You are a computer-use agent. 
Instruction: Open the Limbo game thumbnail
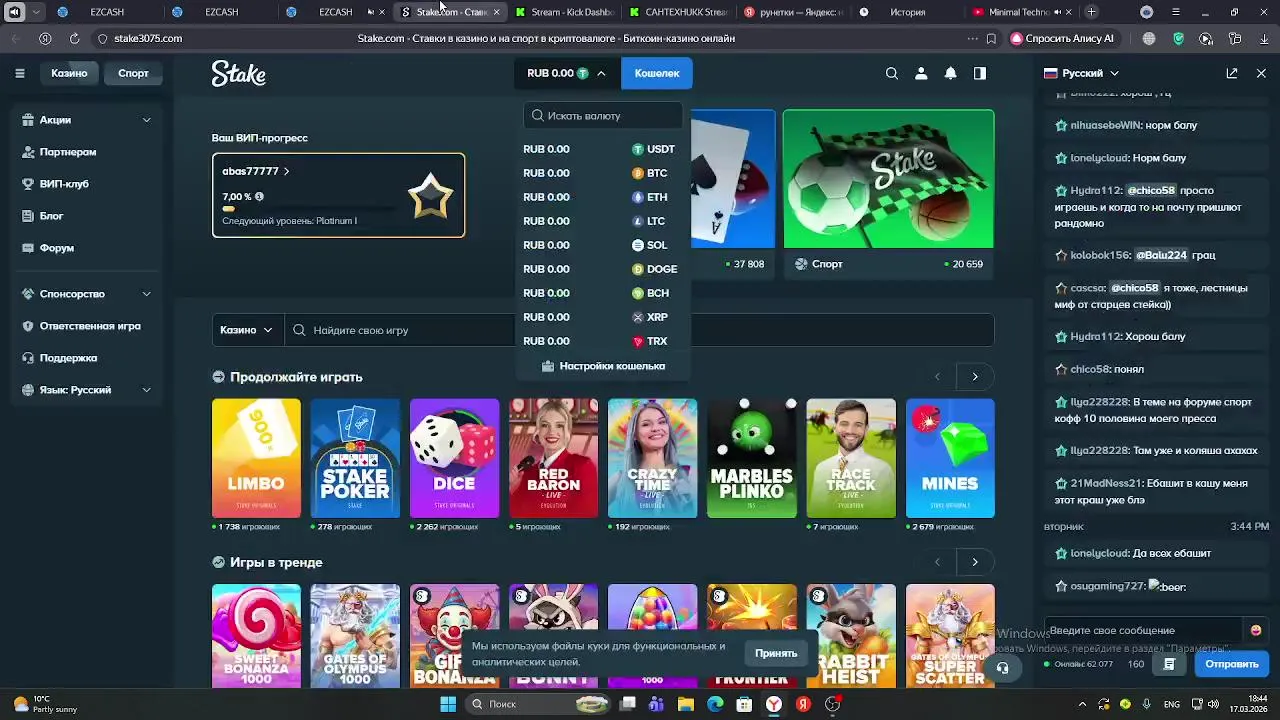256,458
